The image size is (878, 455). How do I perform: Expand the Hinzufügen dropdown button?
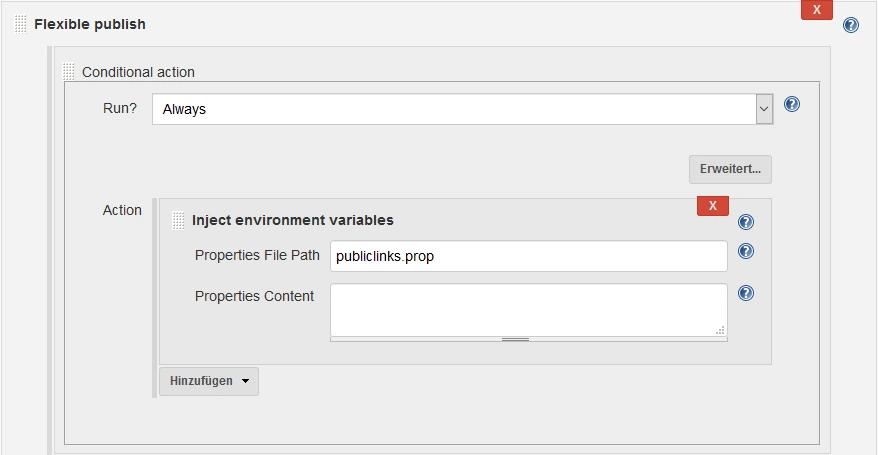point(208,381)
